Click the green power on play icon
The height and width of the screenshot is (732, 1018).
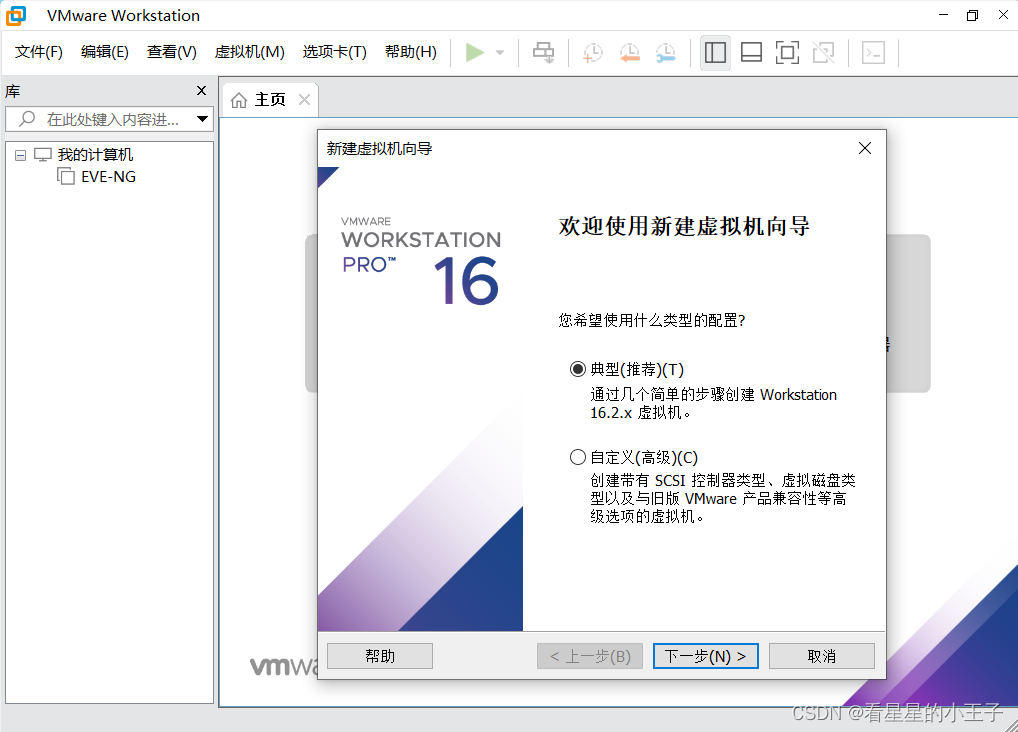click(x=475, y=52)
